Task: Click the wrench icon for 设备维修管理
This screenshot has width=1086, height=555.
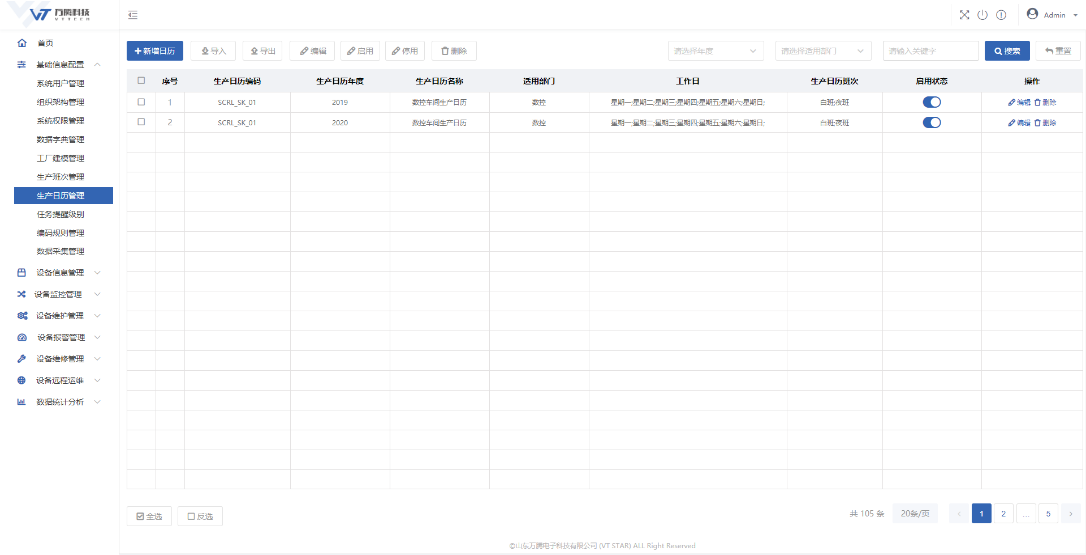Action: pyautogui.click(x=22, y=358)
